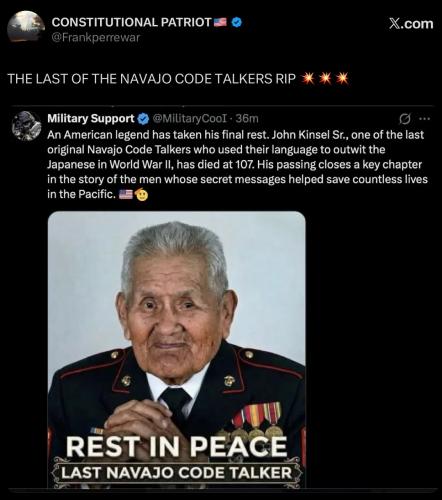This screenshot has width=442, height=500.
Task: Open the three-dot more menu on quoted post
Action: pos(425,119)
